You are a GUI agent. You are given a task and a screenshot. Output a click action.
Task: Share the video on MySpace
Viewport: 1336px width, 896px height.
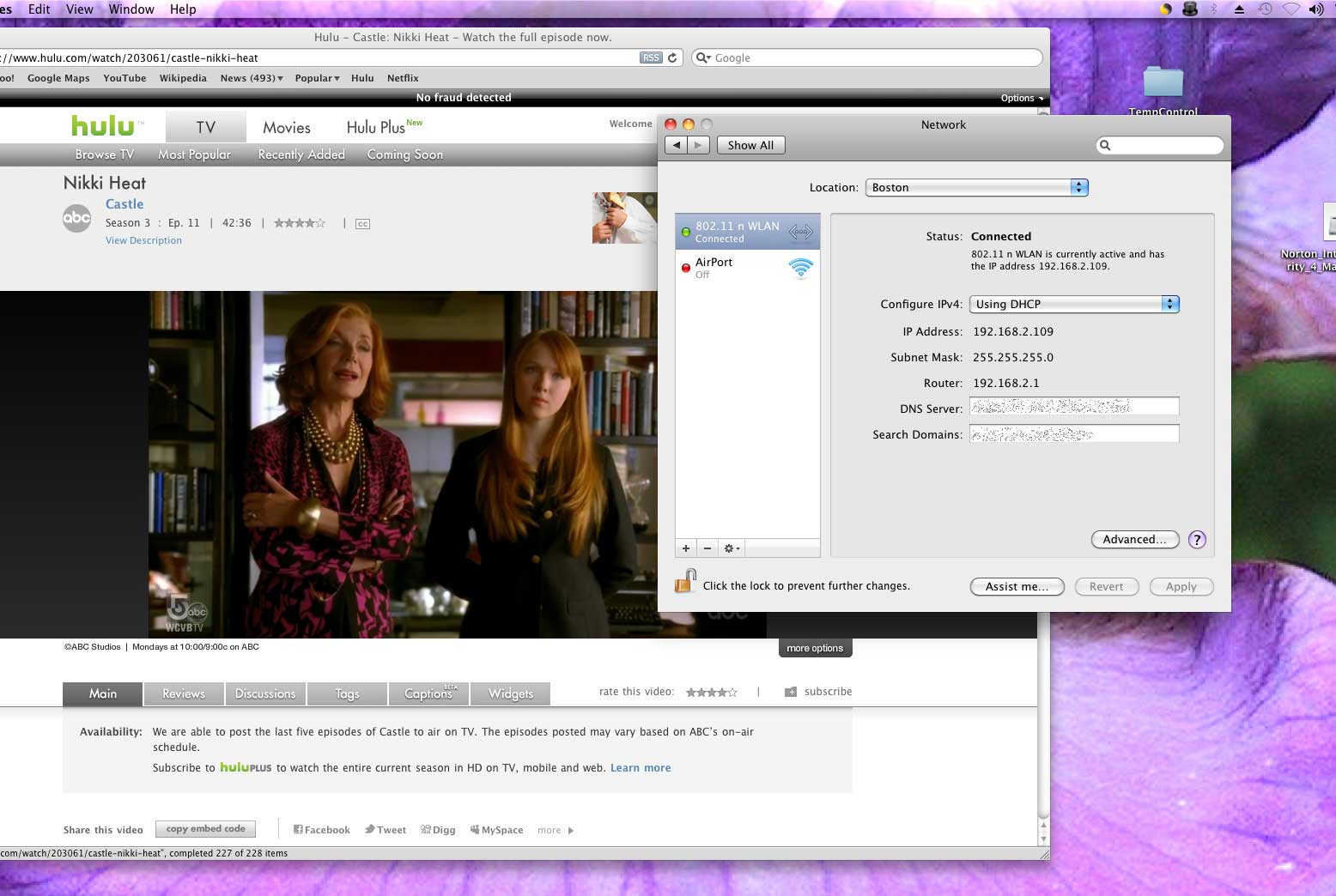pos(496,830)
